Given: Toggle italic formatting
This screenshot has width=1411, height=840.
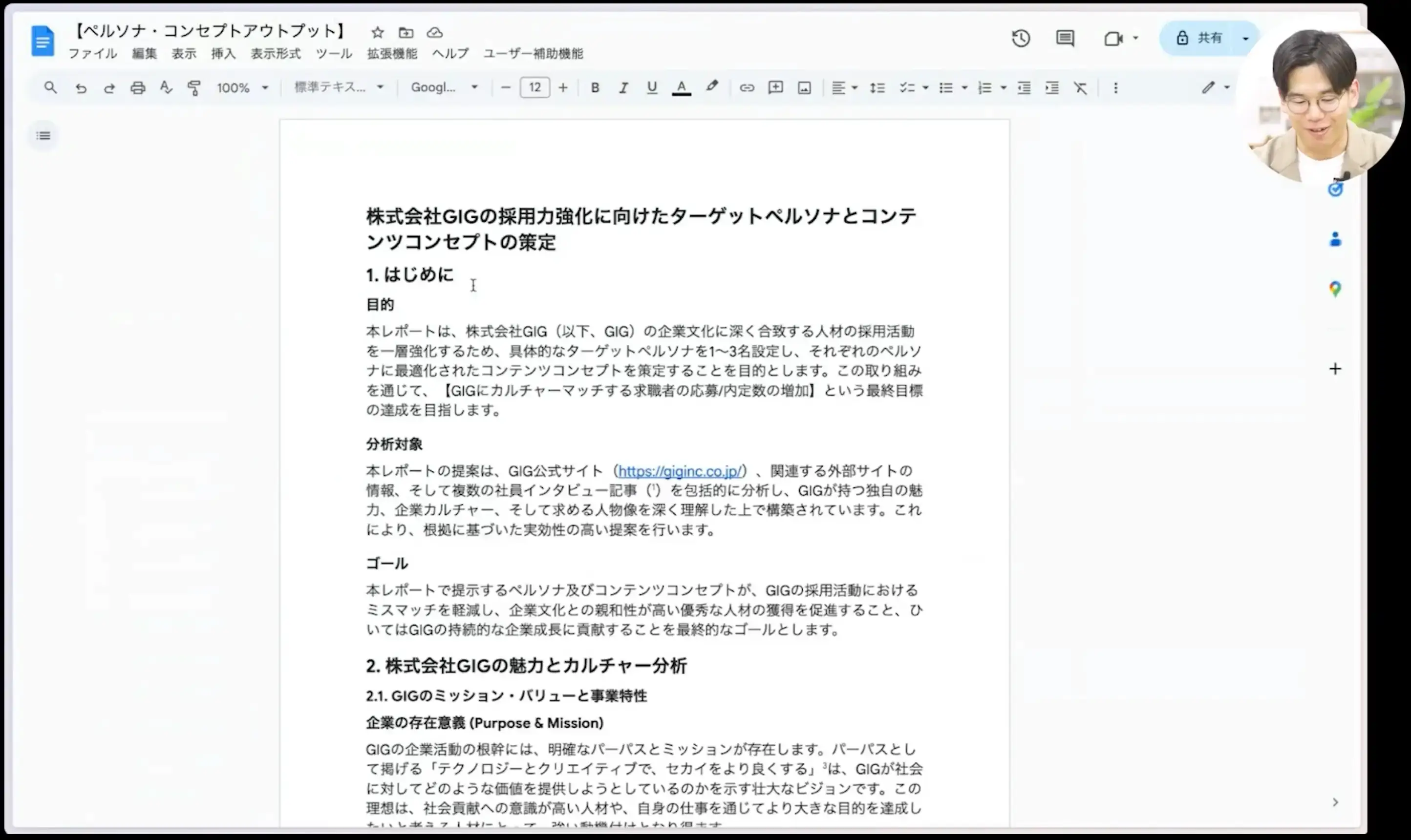Looking at the screenshot, I should coord(623,87).
